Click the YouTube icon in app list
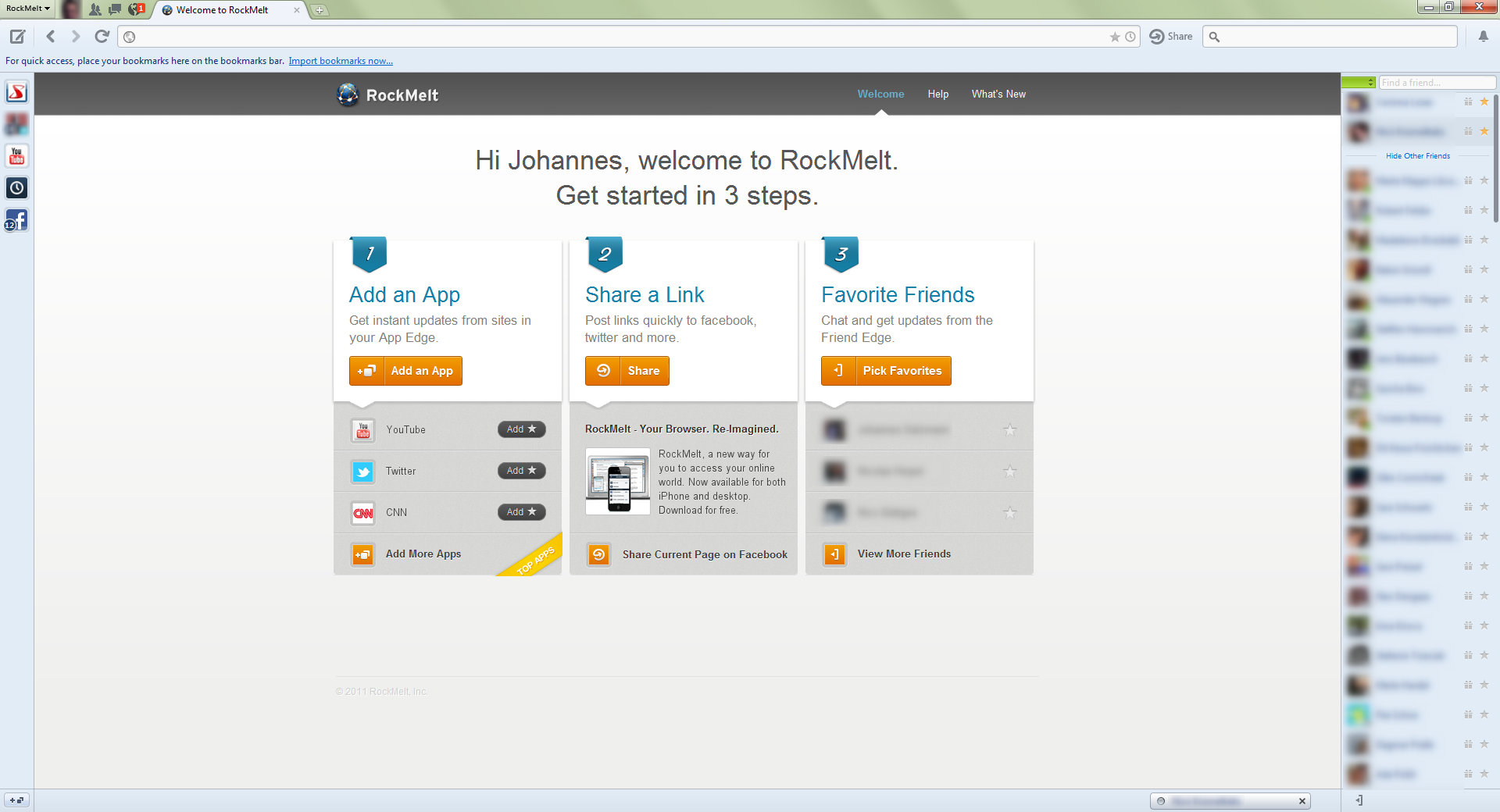 pyautogui.click(x=362, y=430)
